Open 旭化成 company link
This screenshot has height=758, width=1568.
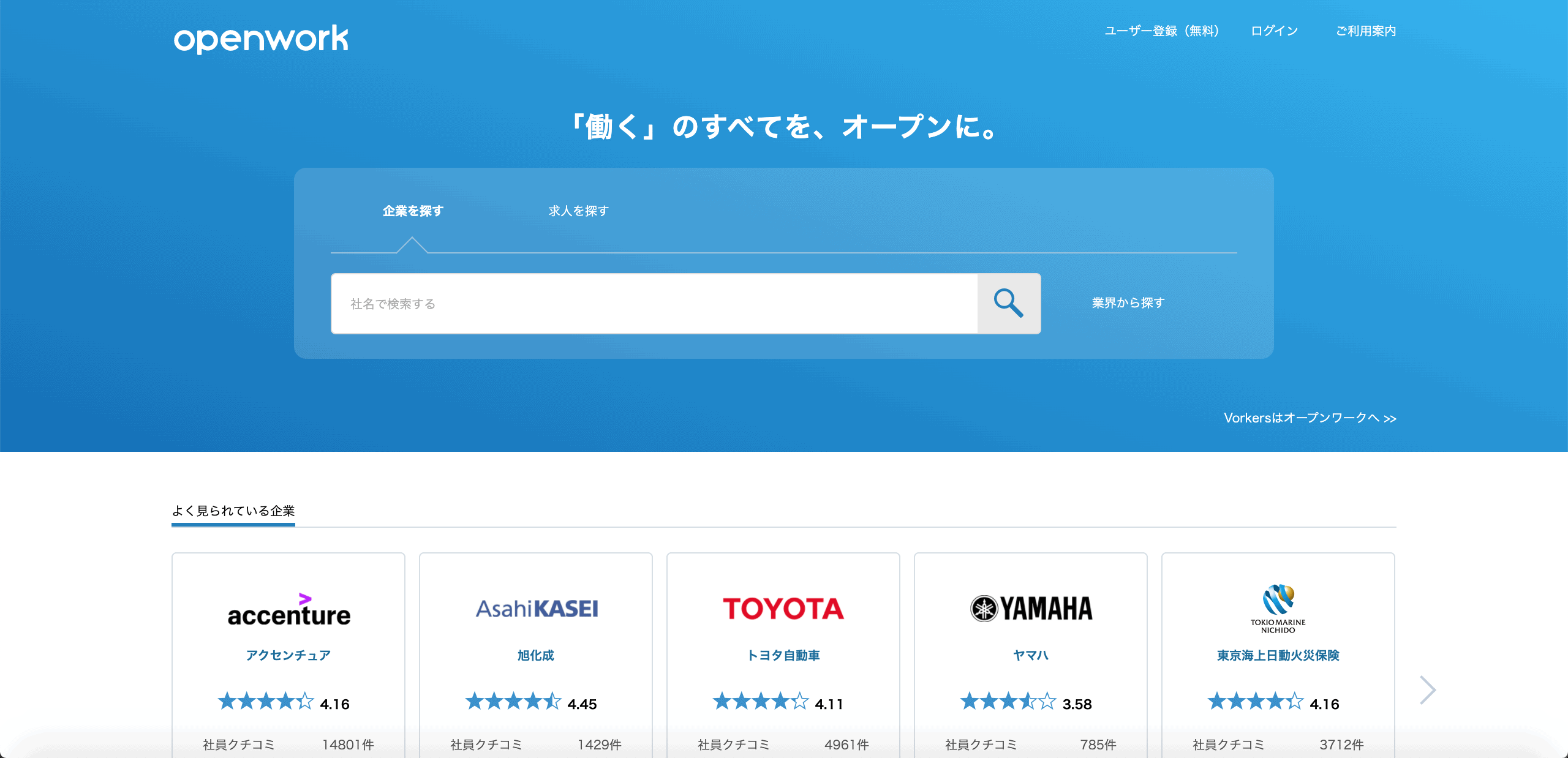pyautogui.click(x=536, y=655)
